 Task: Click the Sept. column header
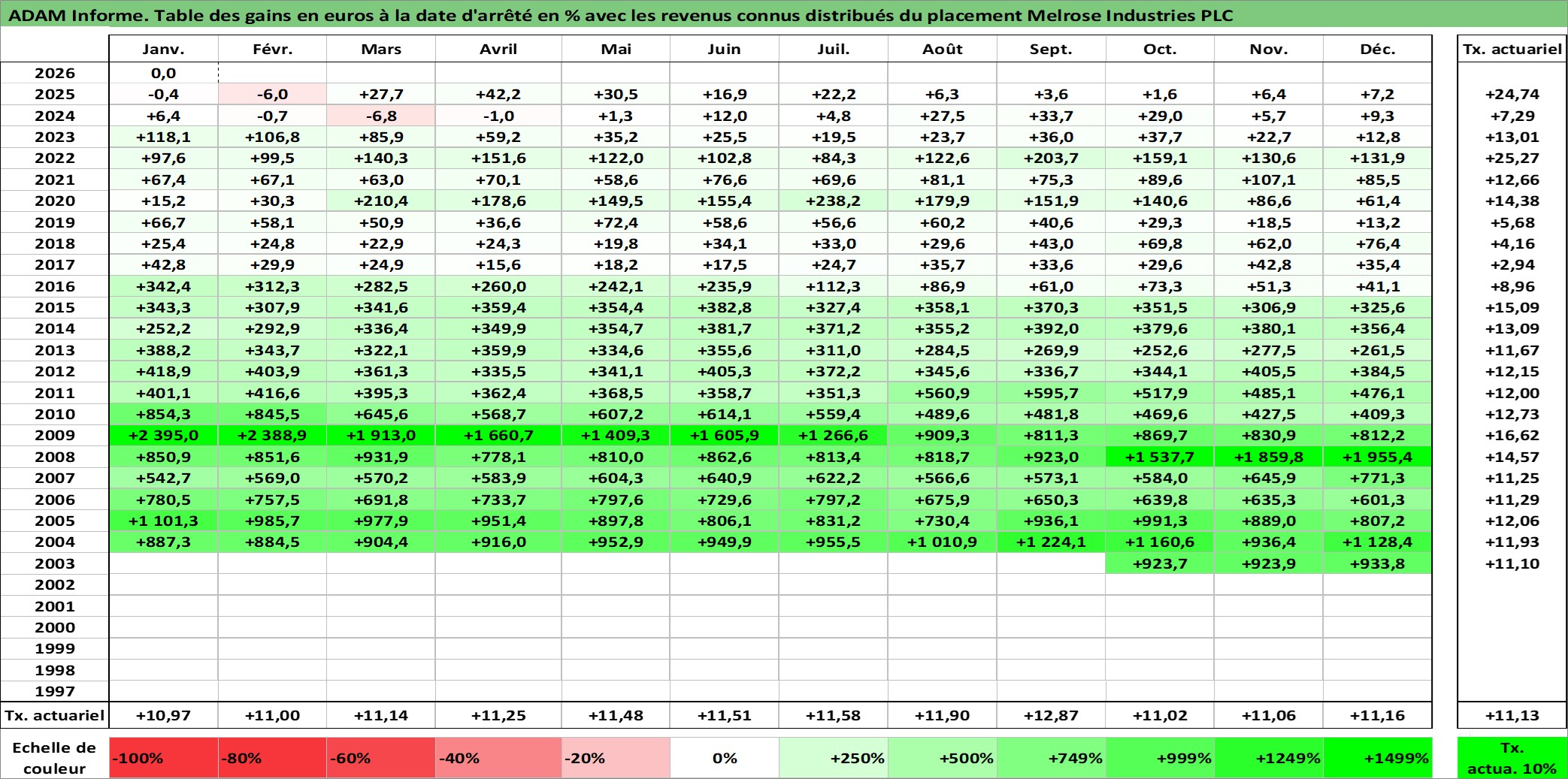(x=1052, y=49)
